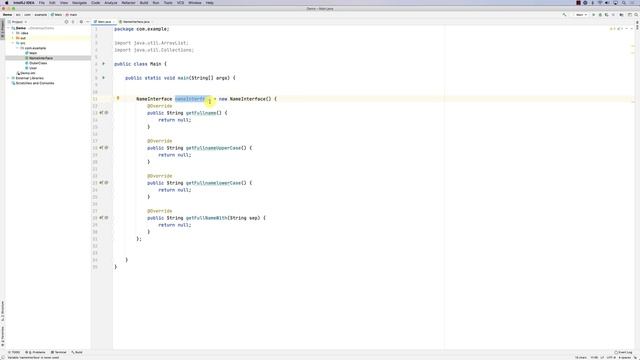Toggle the Event Log tool window
This screenshot has height=360, width=640.
[x=623, y=352]
